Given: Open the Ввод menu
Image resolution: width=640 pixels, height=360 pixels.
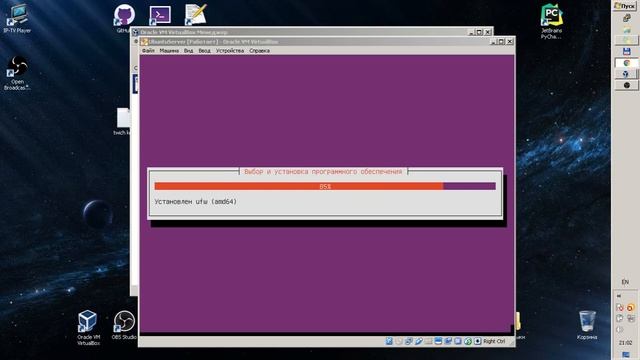Looking at the screenshot, I should click(x=204, y=51).
